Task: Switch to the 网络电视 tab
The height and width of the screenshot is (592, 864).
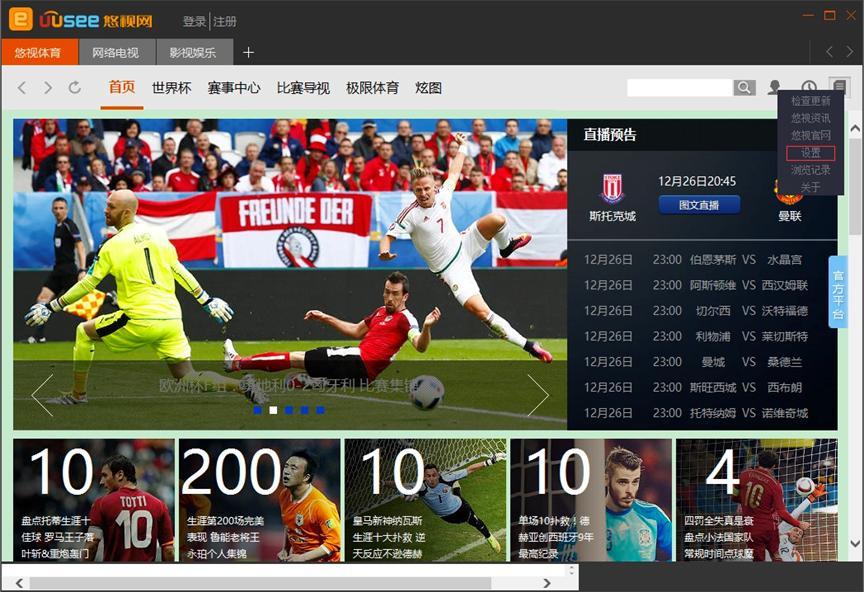Action: (x=116, y=52)
